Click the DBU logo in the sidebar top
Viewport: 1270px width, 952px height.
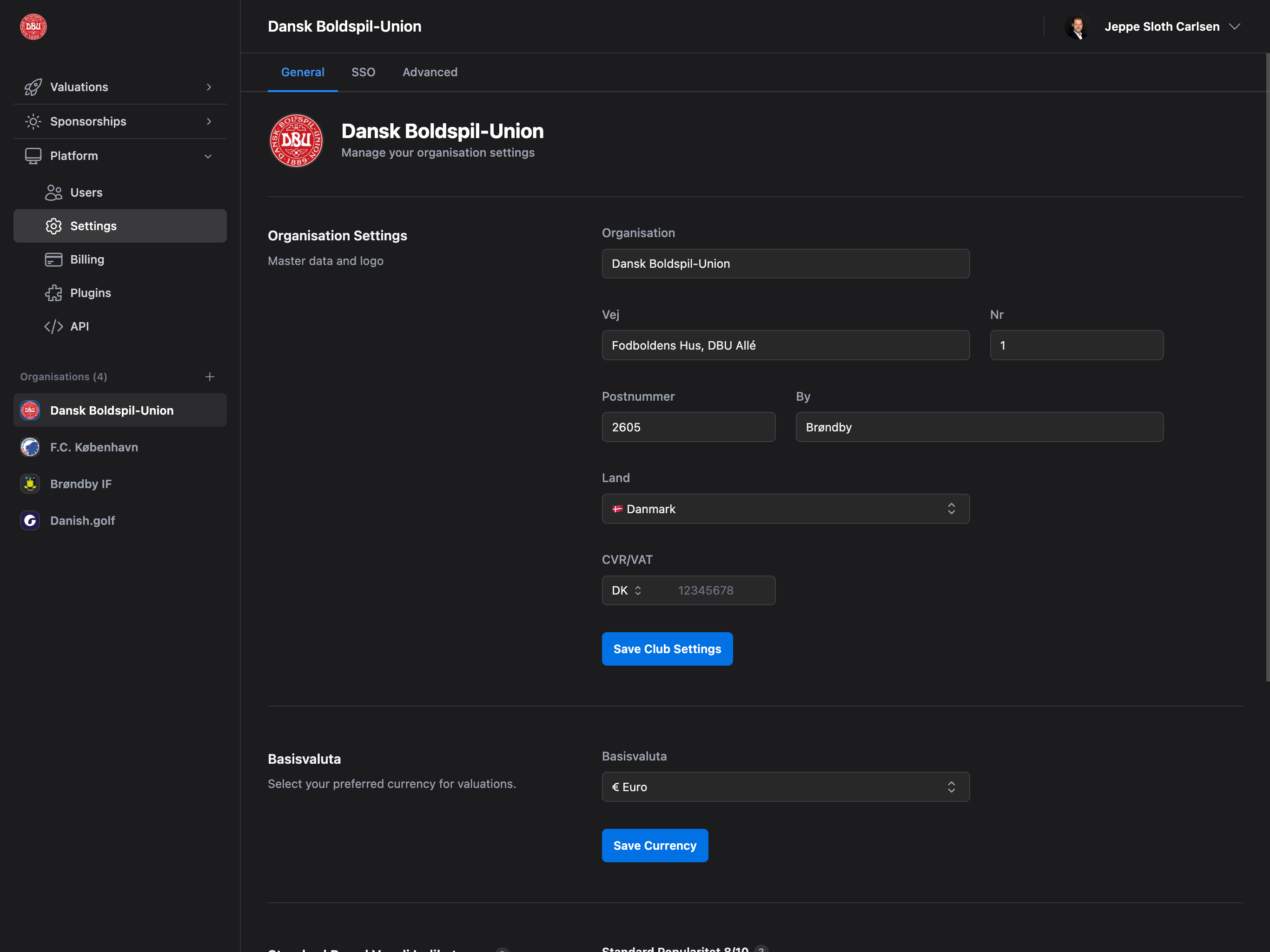click(33, 26)
